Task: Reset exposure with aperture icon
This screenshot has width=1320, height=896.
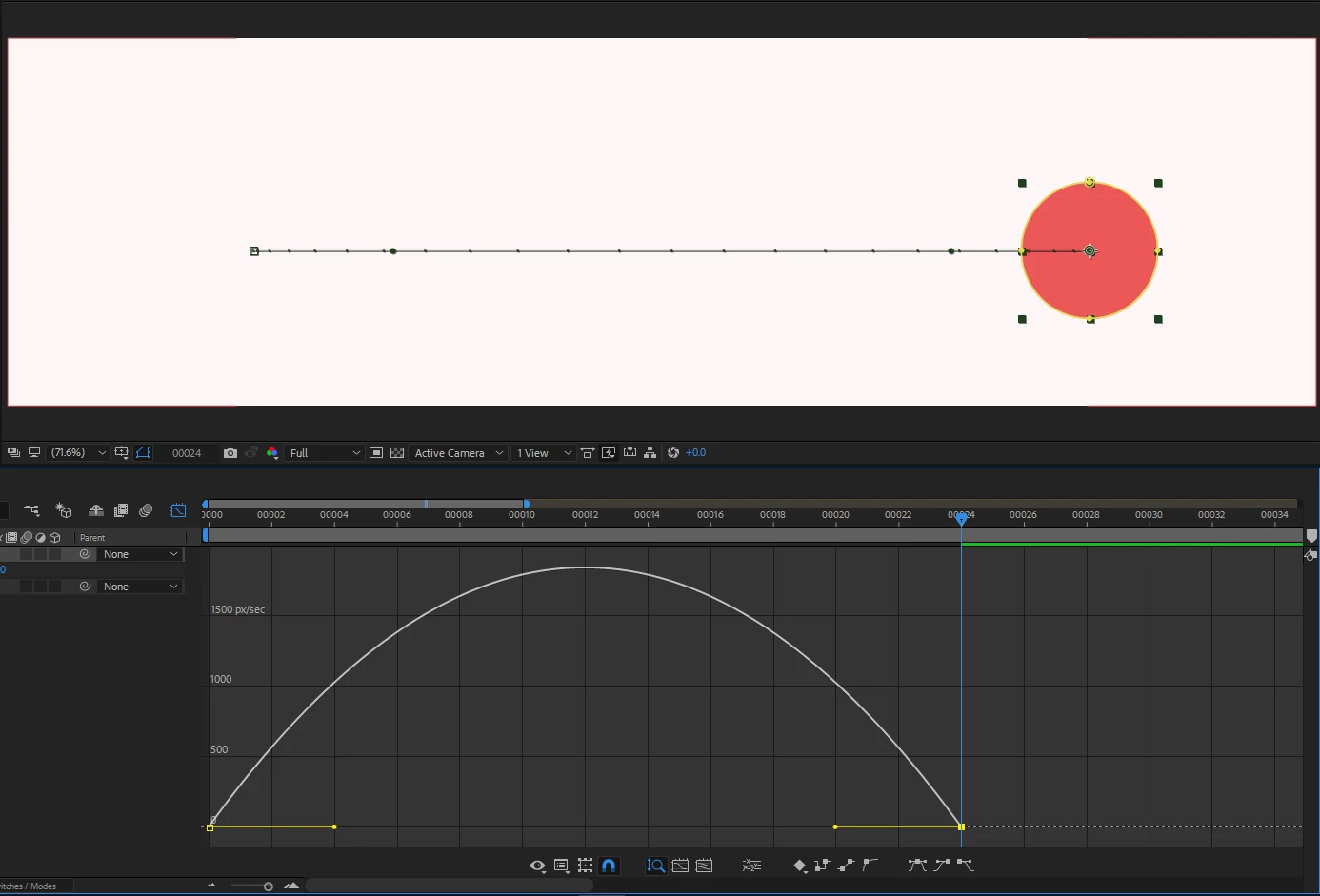Action: coord(673,452)
